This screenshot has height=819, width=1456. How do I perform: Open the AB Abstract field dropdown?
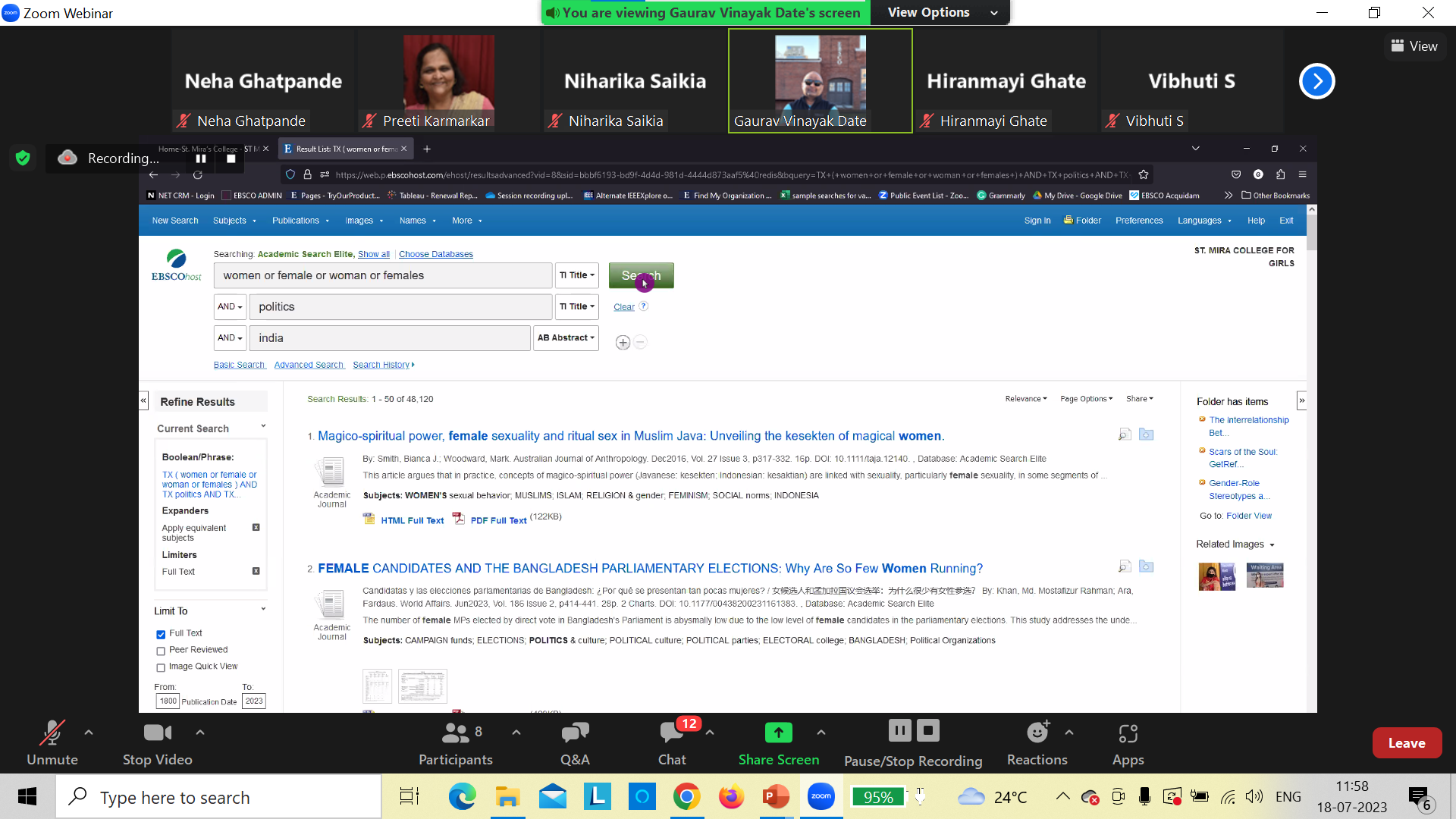tap(566, 338)
